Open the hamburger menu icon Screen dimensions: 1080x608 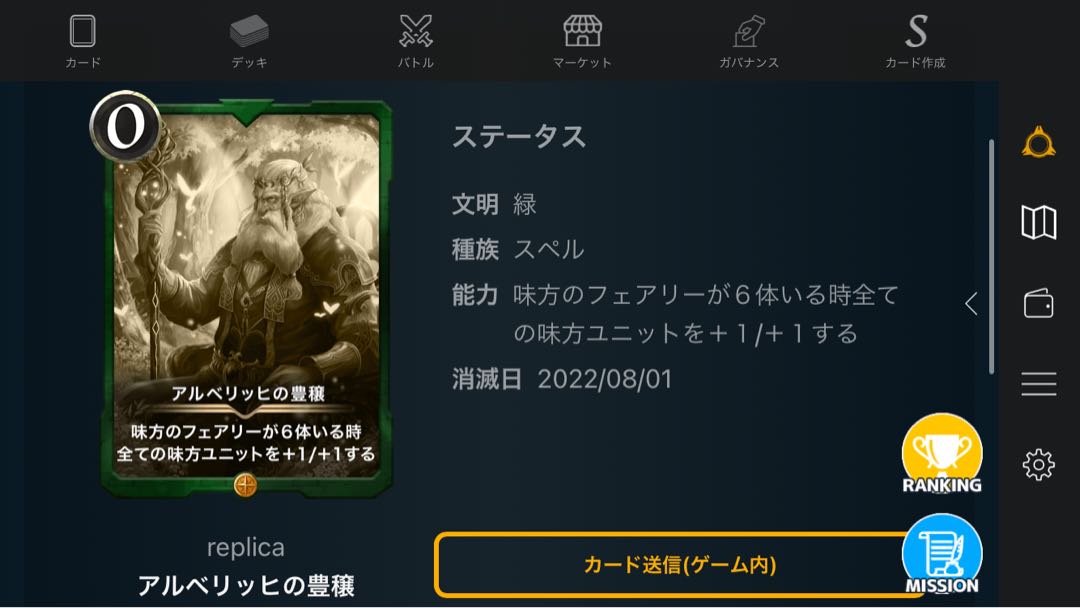pos(1039,384)
